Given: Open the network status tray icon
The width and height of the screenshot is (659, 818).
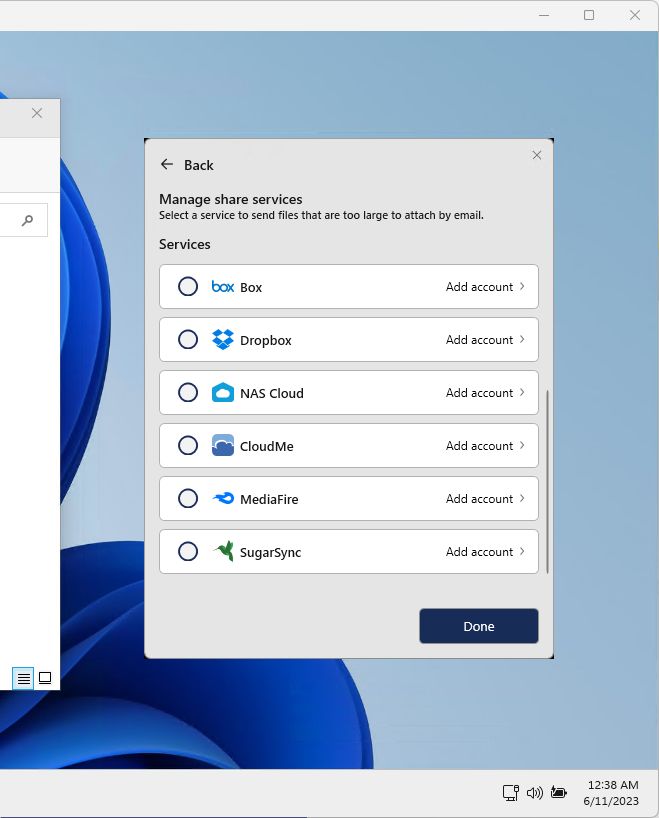Looking at the screenshot, I should [510, 792].
